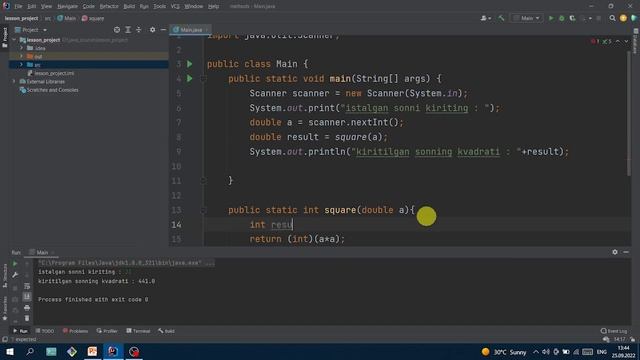Click Select Opened File target icon in Project panel

[x=117, y=30]
